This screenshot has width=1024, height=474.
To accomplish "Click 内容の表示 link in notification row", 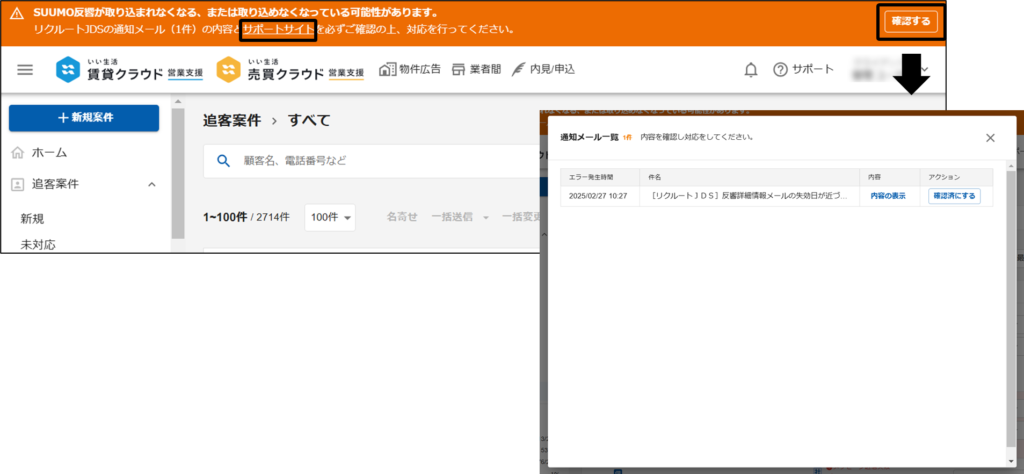I will 888,196.
